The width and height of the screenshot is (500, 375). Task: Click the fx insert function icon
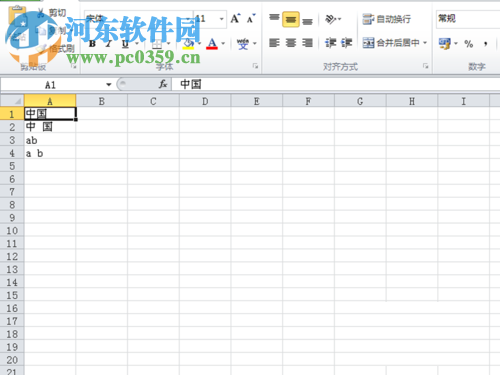pyautogui.click(x=163, y=84)
